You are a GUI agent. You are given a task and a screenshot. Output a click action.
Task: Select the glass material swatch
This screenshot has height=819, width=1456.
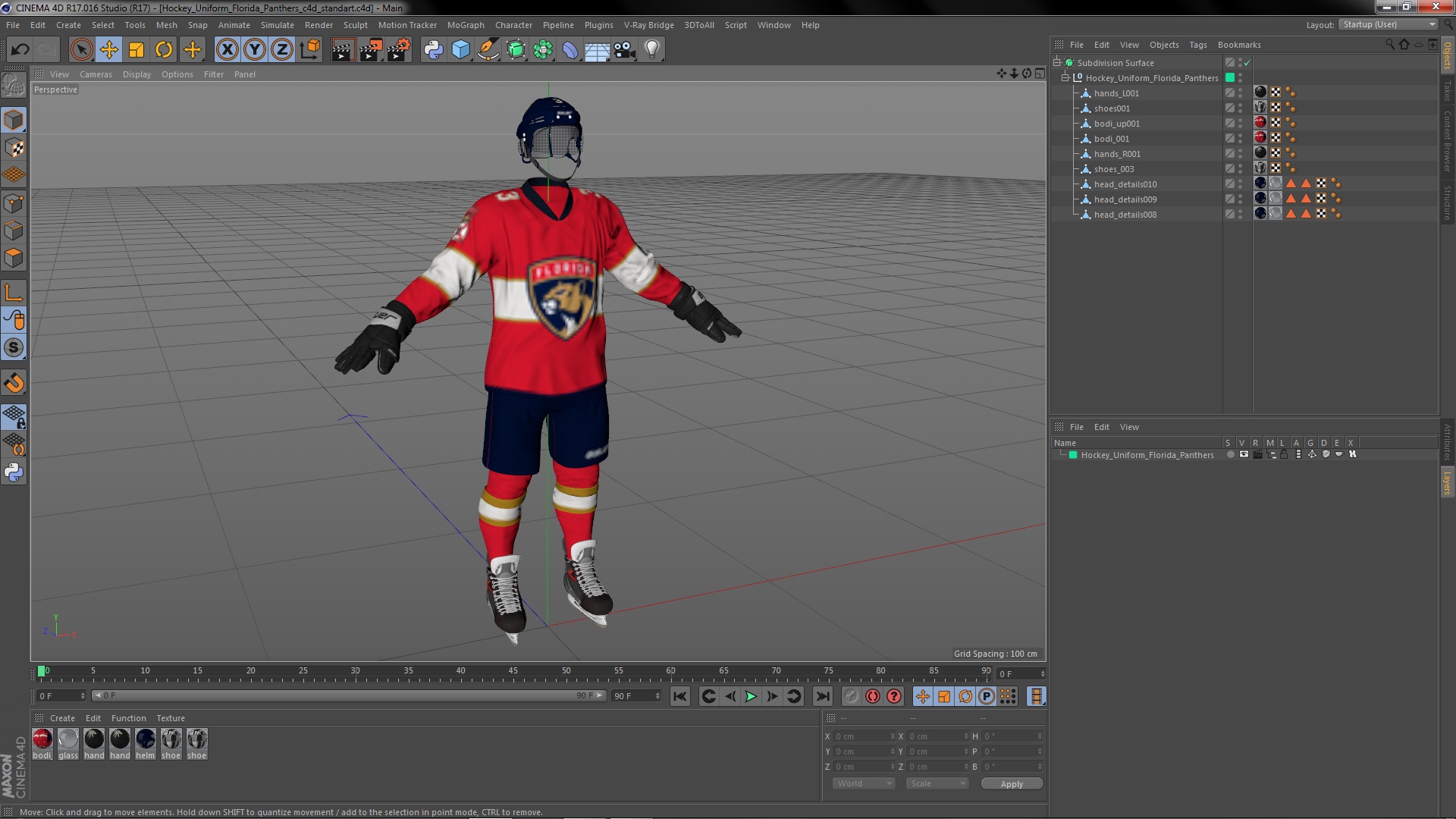click(68, 743)
